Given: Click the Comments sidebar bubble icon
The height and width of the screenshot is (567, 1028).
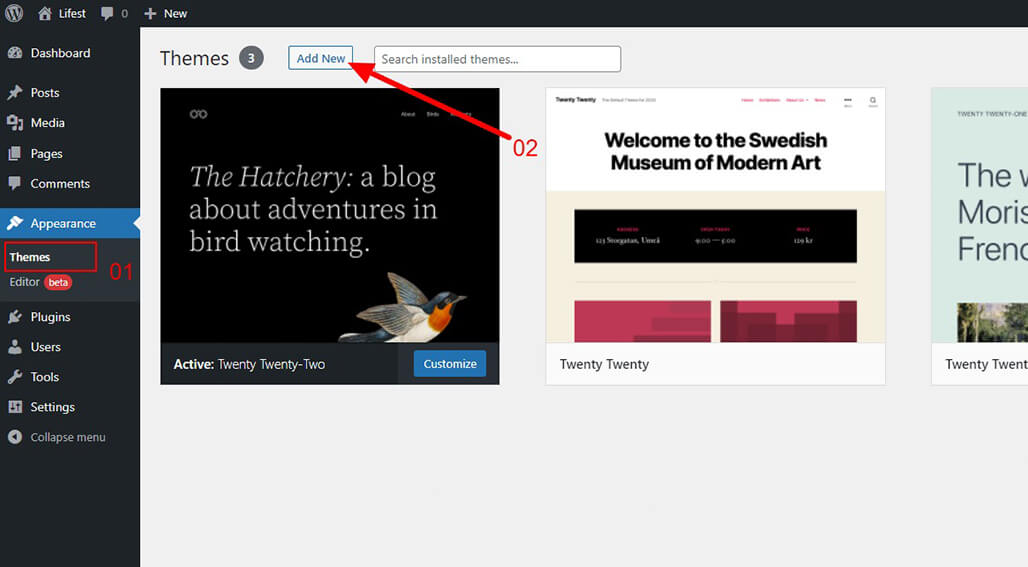Looking at the screenshot, I should (15, 184).
